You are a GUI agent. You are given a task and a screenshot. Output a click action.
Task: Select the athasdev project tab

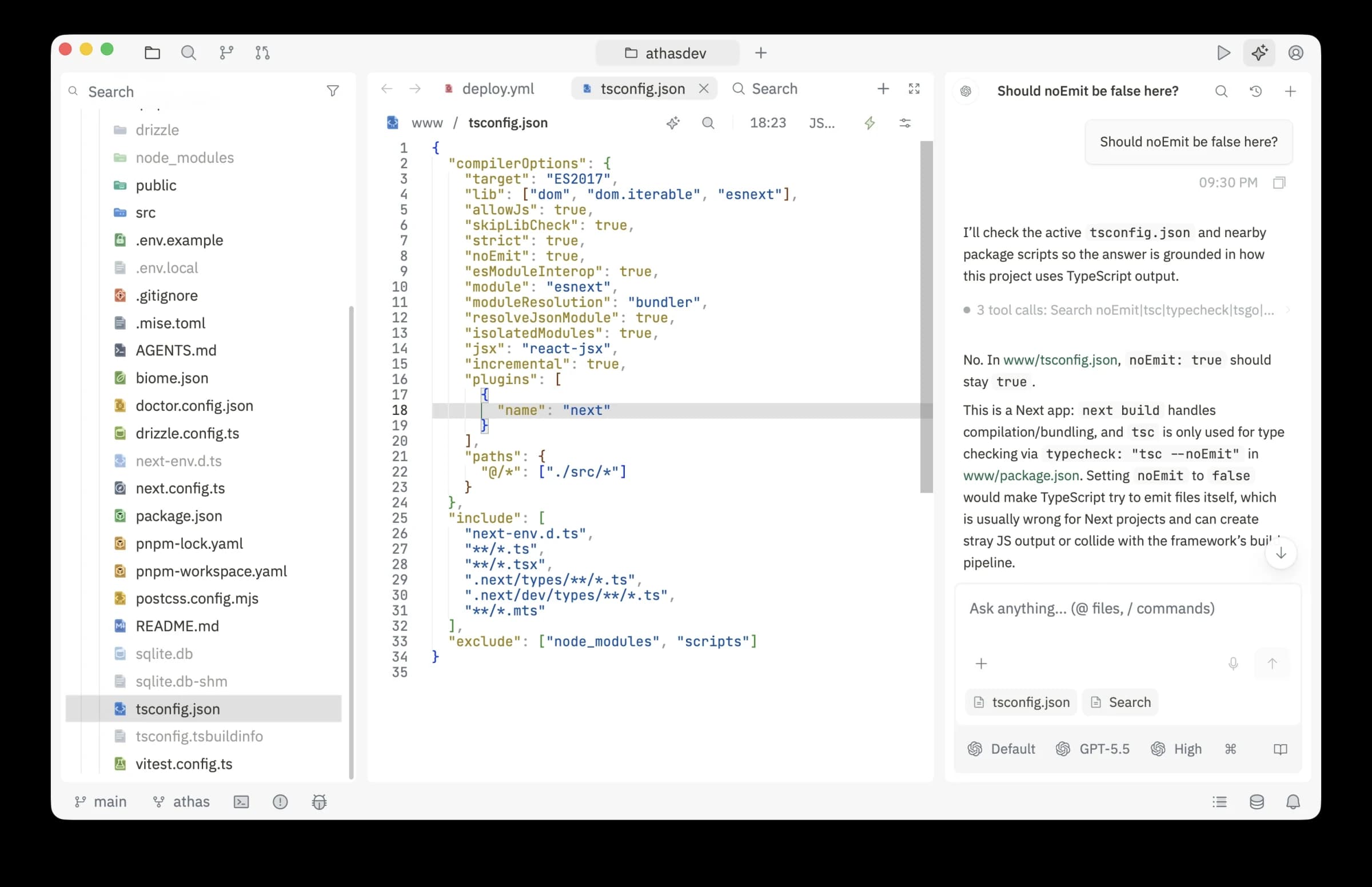tap(667, 53)
